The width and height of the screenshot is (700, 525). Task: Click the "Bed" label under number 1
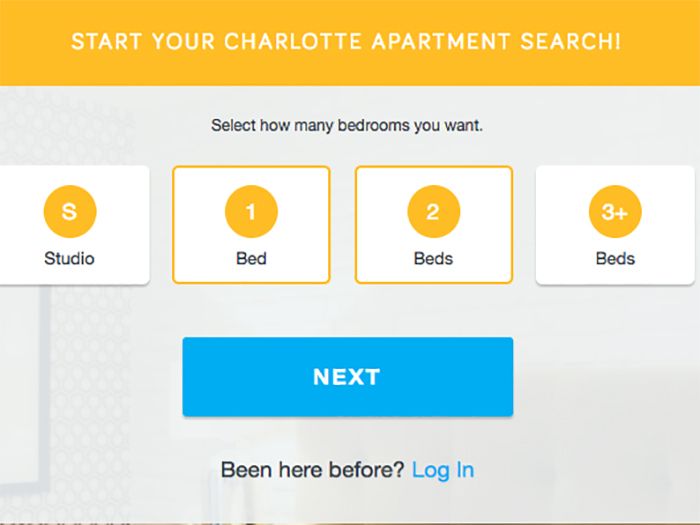click(251, 258)
